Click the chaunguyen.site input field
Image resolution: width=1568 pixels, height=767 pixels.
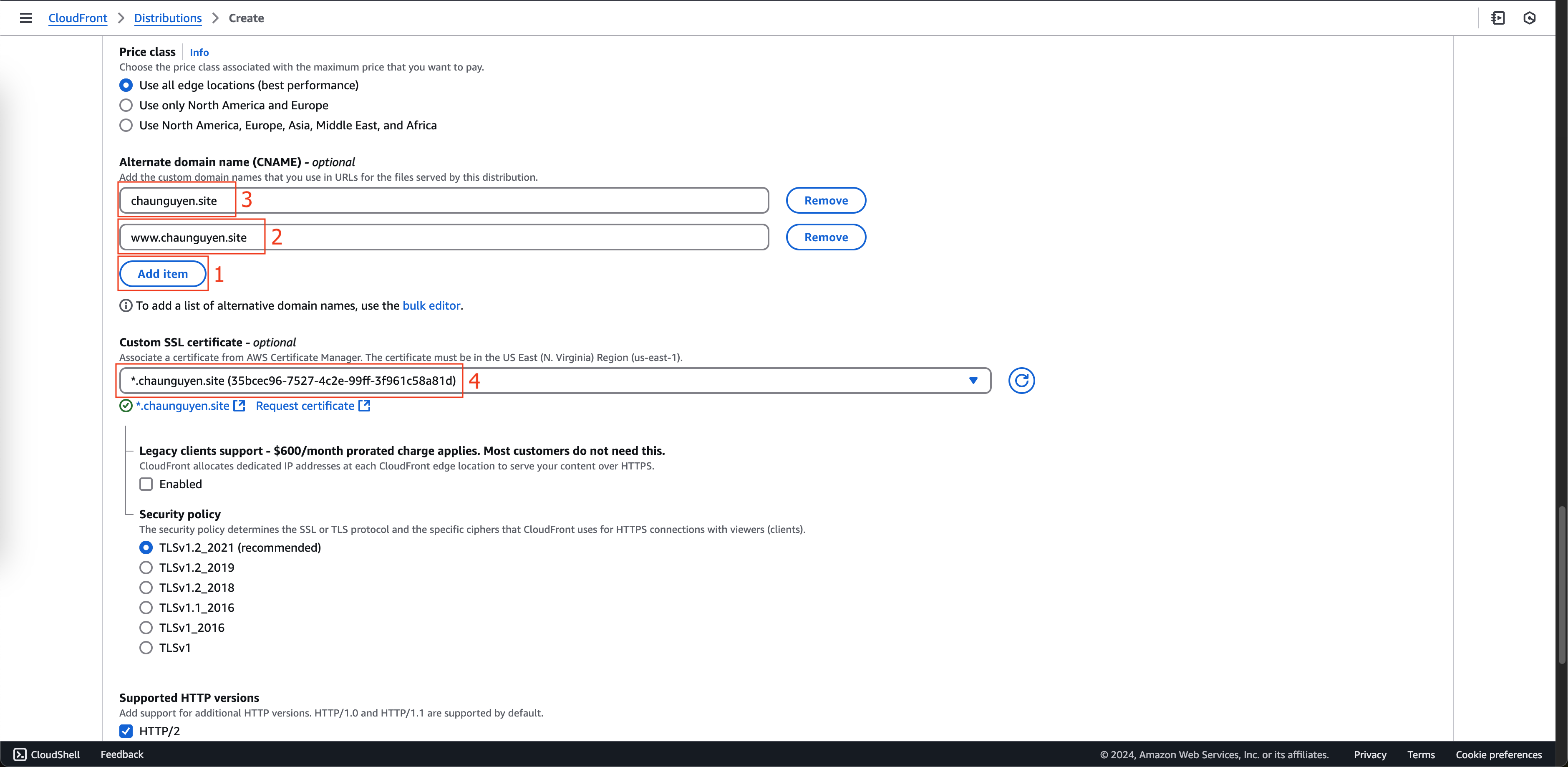click(444, 200)
